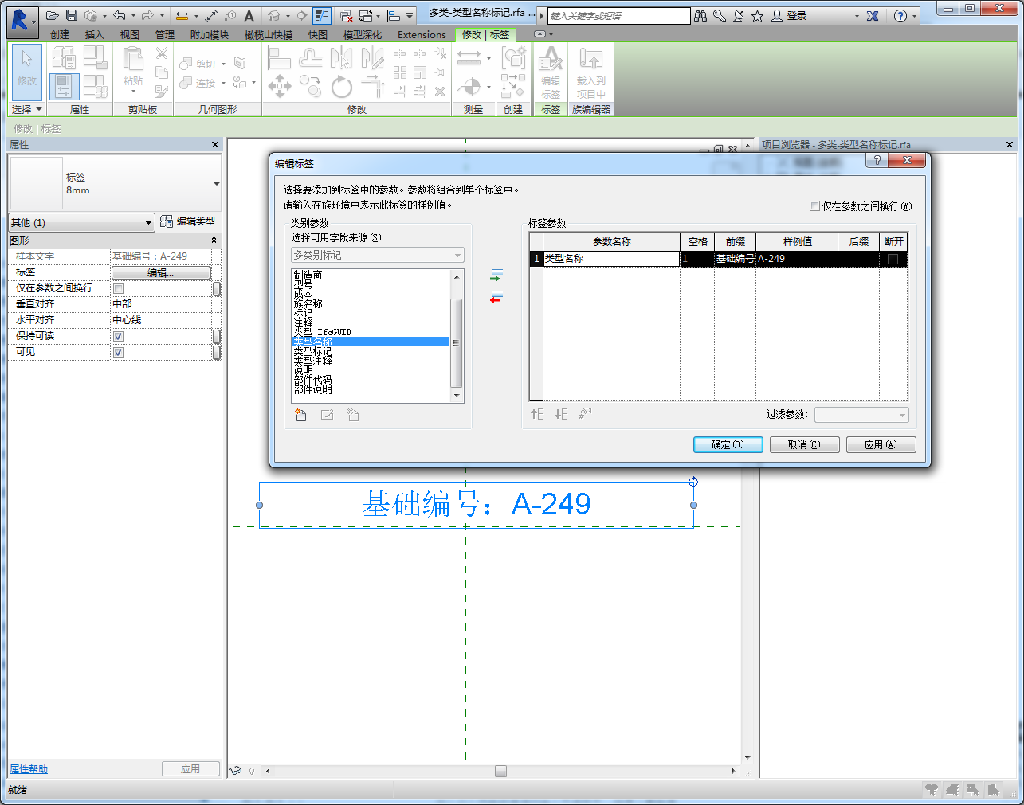Click the Undo arrow in quick access toolbar

(119, 16)
